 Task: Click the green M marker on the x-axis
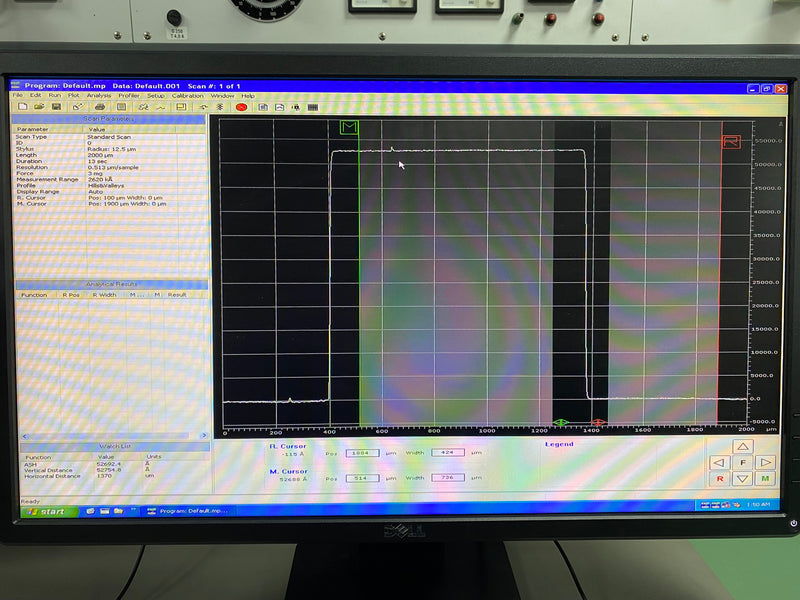(x=561, y=422)
